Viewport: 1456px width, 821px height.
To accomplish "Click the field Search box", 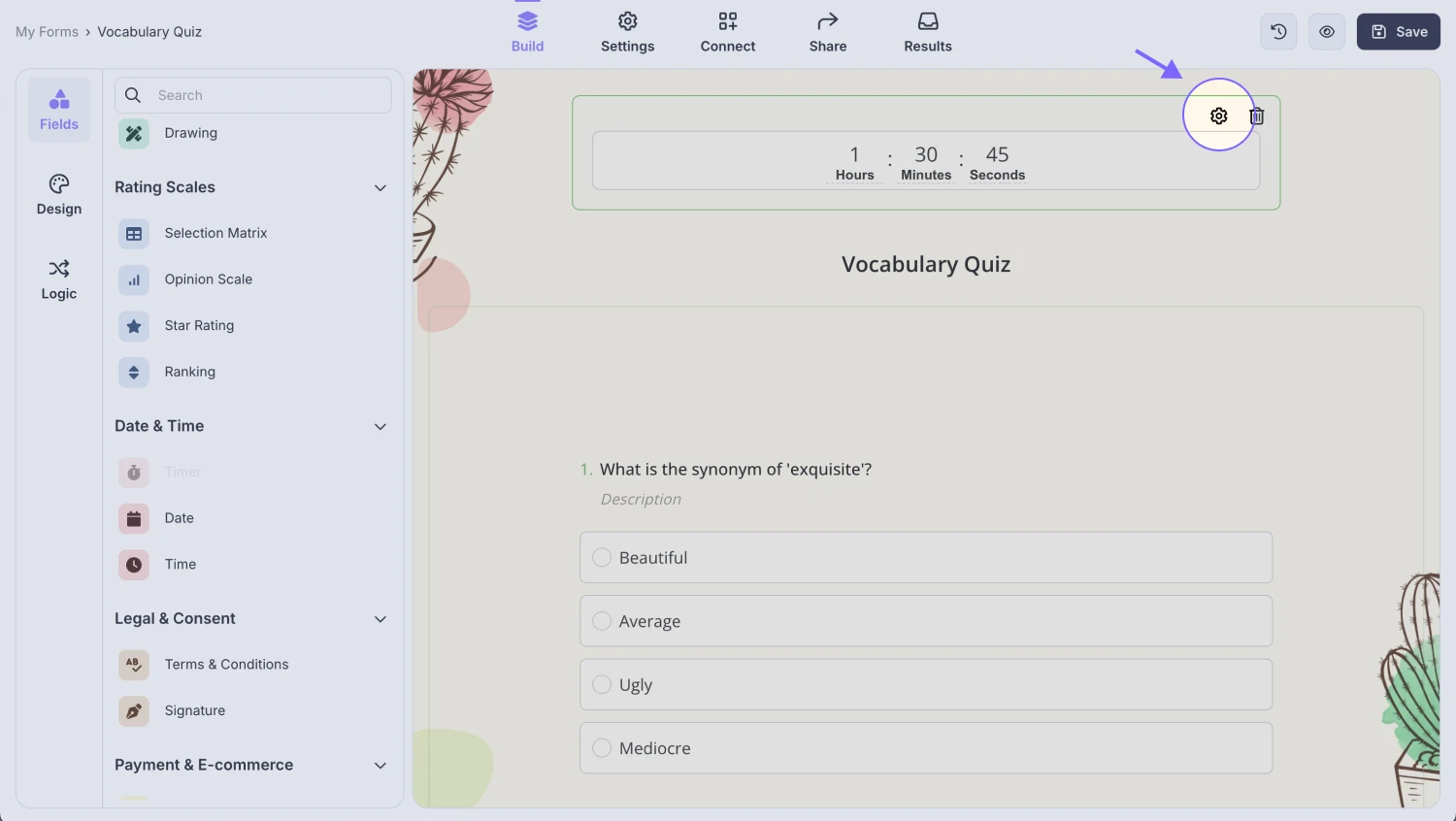I will pyautogui.click(x=262, y=95).
